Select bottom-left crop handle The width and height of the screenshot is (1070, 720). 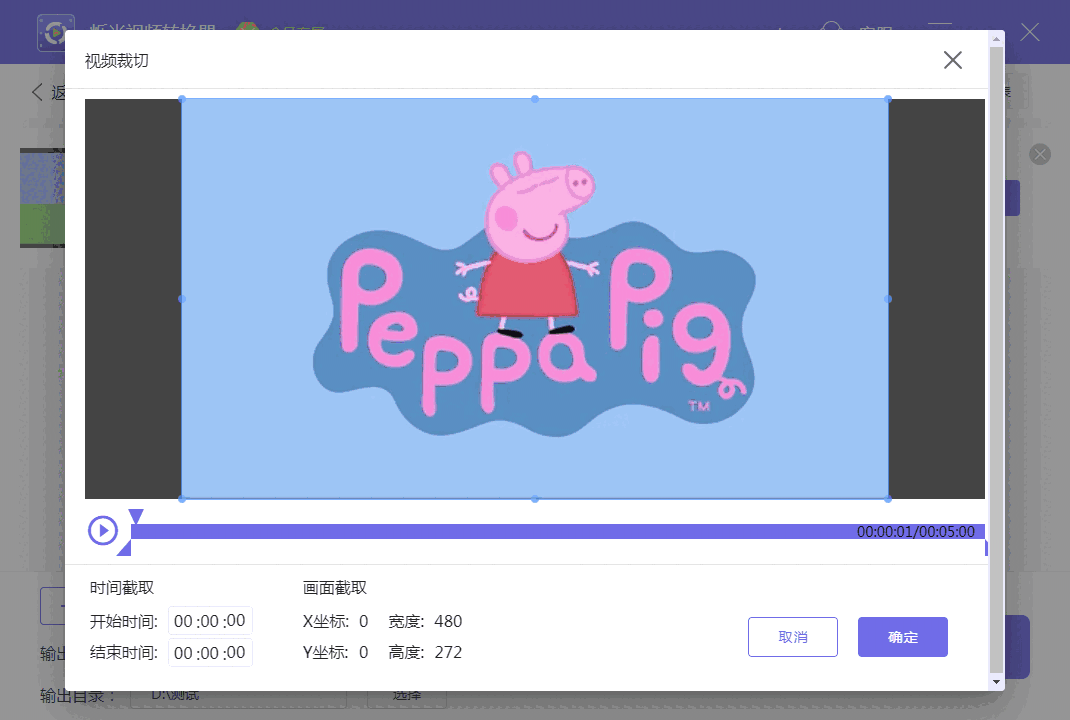click(182, 499)
